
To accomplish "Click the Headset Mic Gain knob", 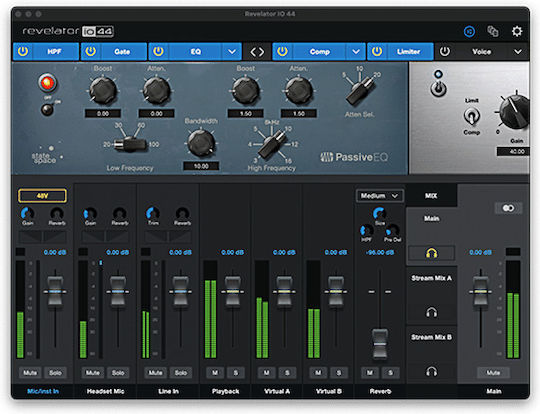I will point(90,214).
